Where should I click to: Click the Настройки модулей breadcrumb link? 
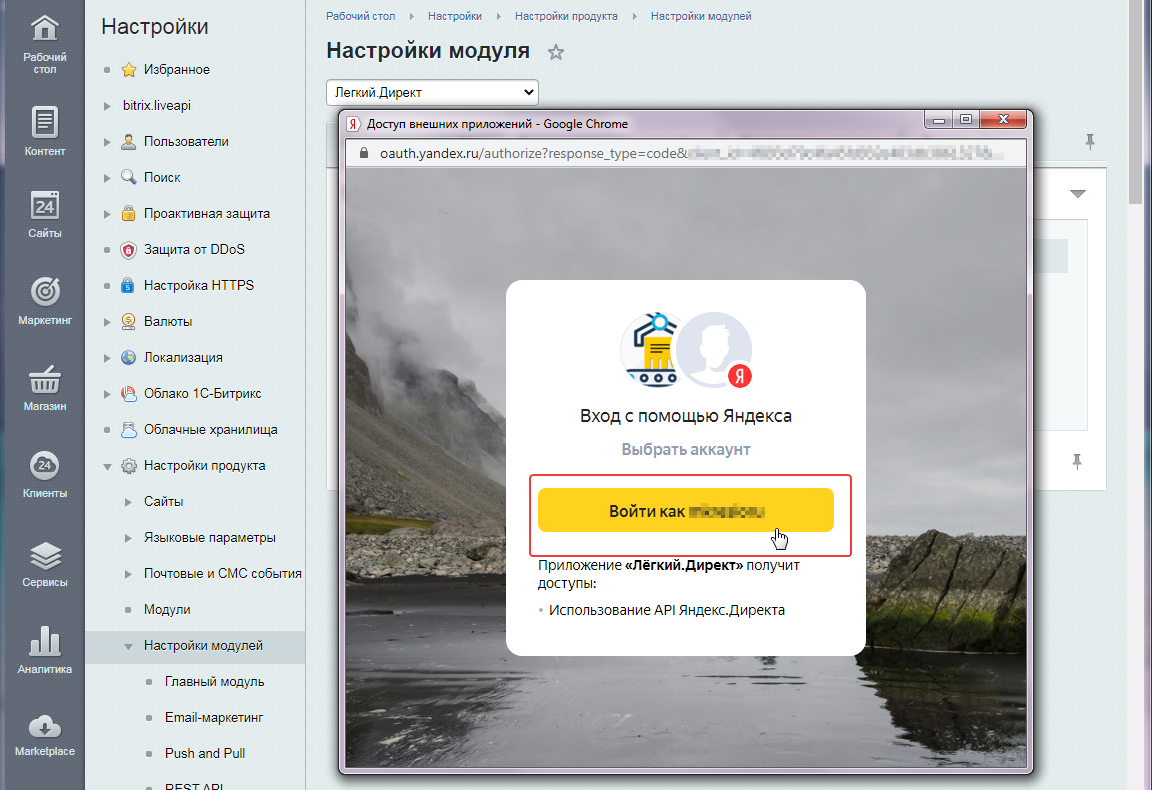(701, 16)
